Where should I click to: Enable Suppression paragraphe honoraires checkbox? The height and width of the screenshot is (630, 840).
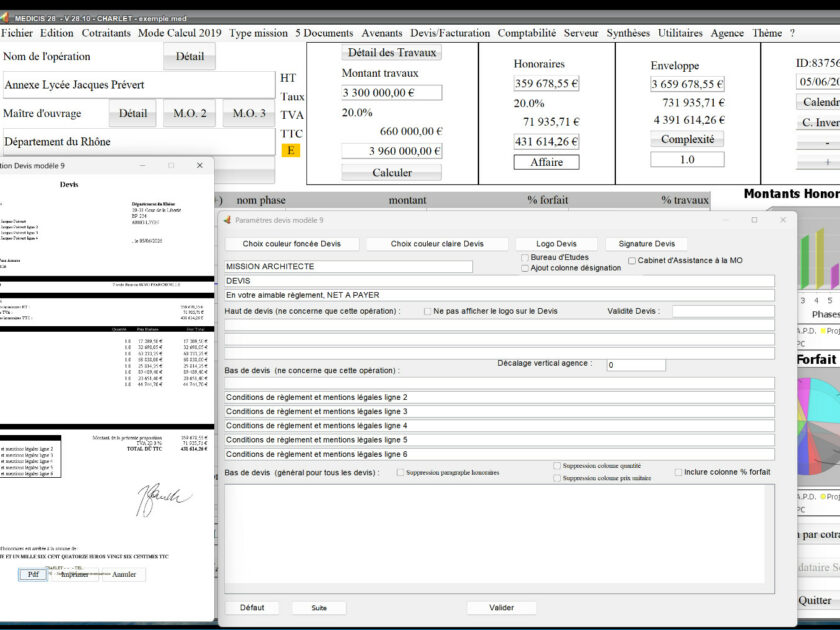click(x=400, y=472)
